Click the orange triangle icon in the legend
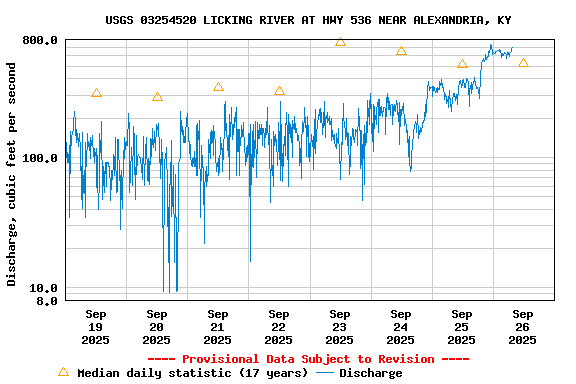 pos(64,372)
